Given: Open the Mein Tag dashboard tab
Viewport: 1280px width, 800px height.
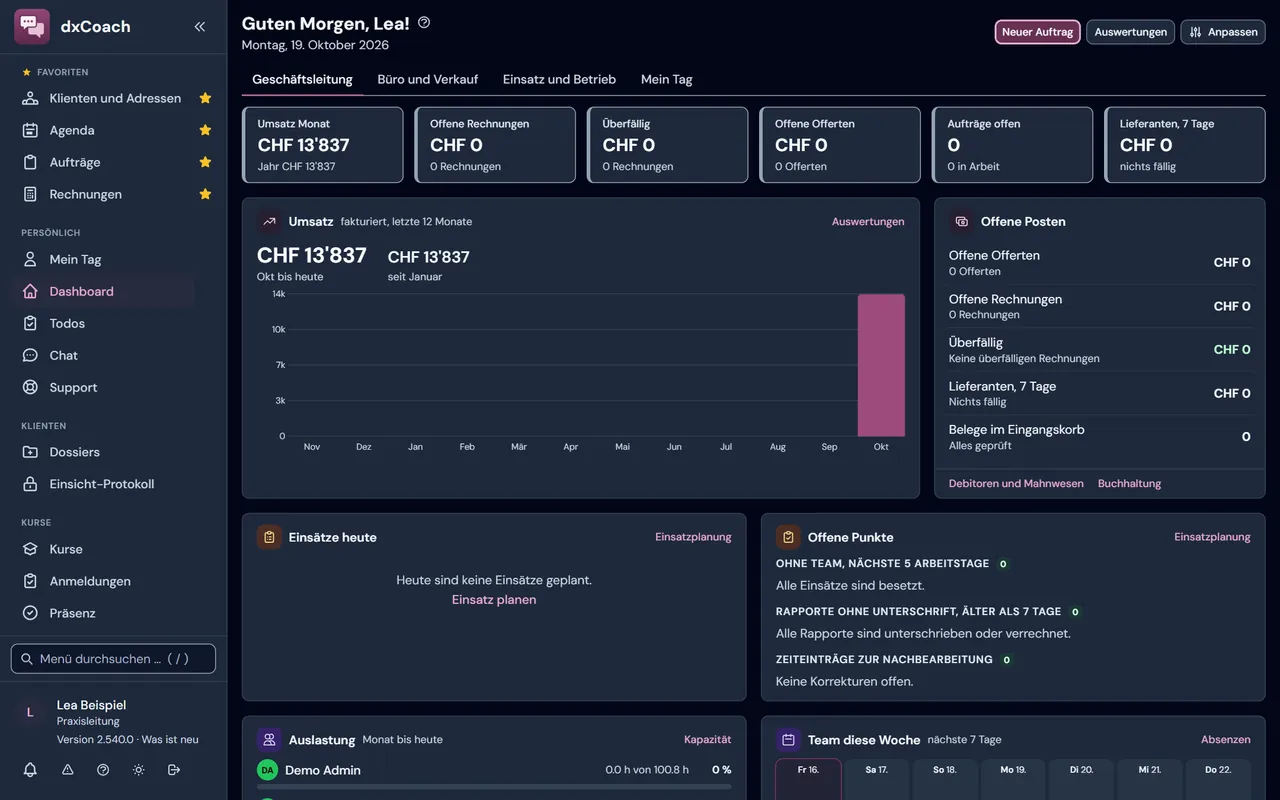Looking at the screenshot, I should (x=667, y=79).
